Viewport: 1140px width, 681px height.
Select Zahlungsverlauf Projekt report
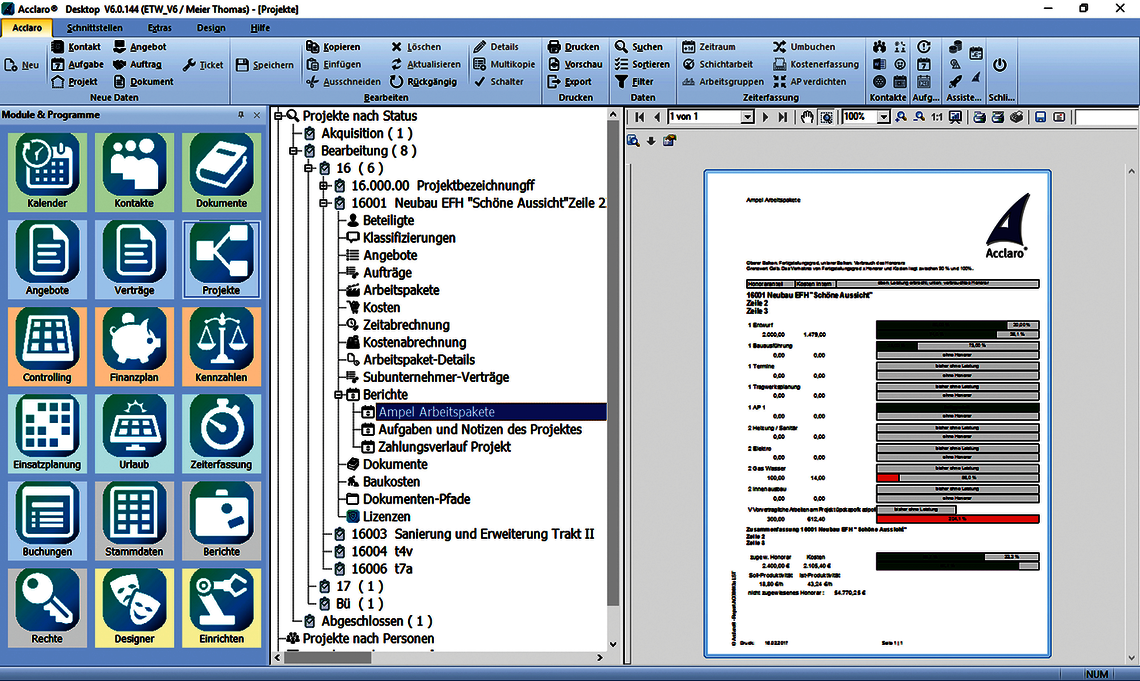[444, 447]
